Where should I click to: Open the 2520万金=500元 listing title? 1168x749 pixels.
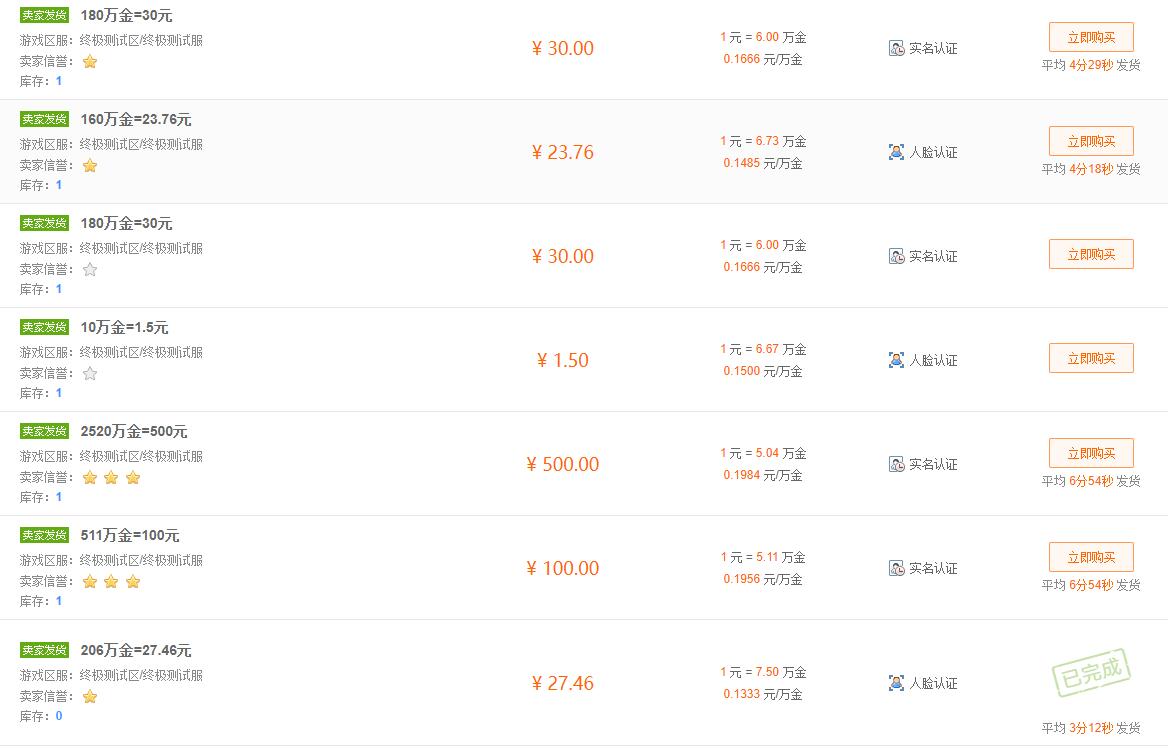(134, 431)
